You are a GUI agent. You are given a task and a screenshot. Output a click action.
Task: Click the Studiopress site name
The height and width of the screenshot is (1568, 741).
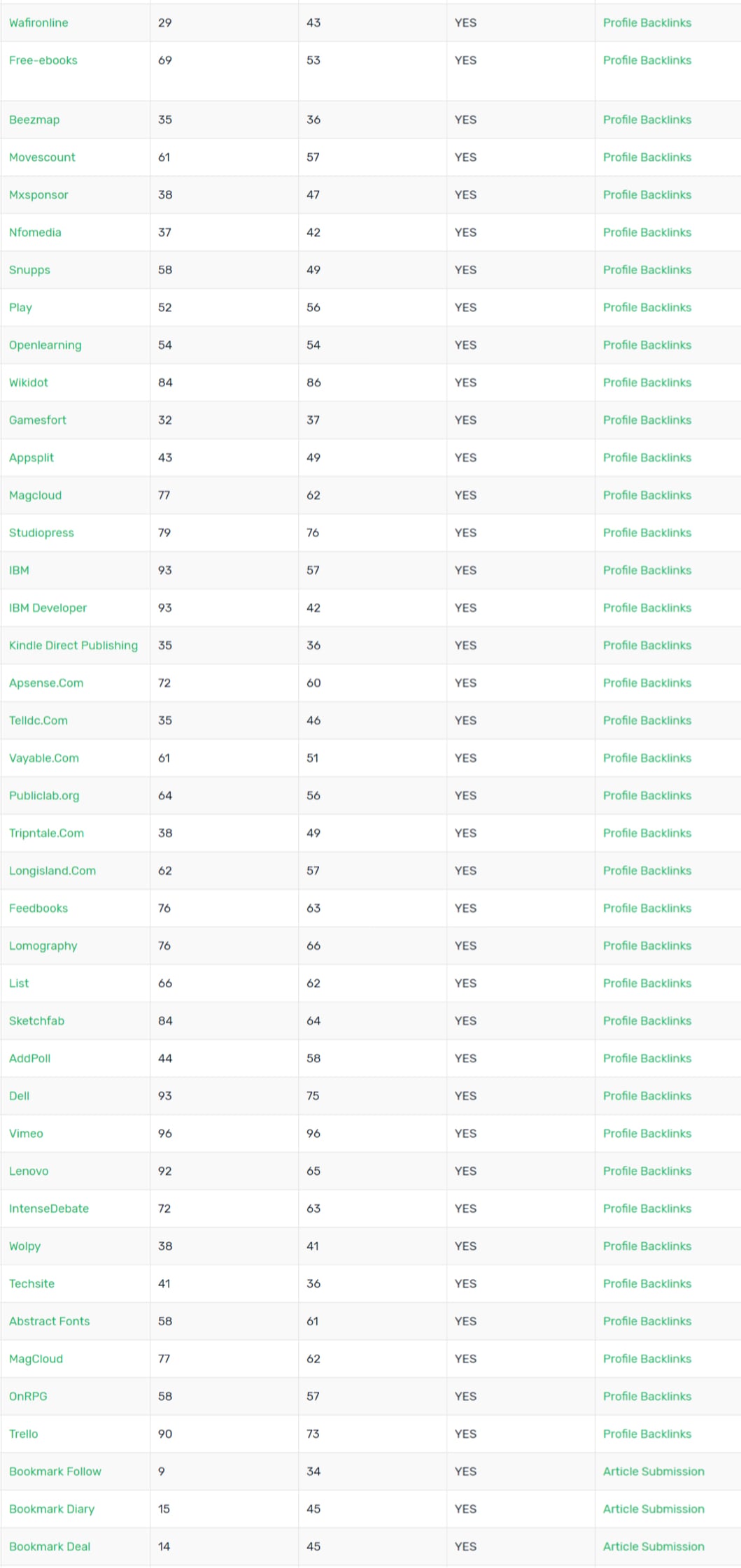point(41,533)
